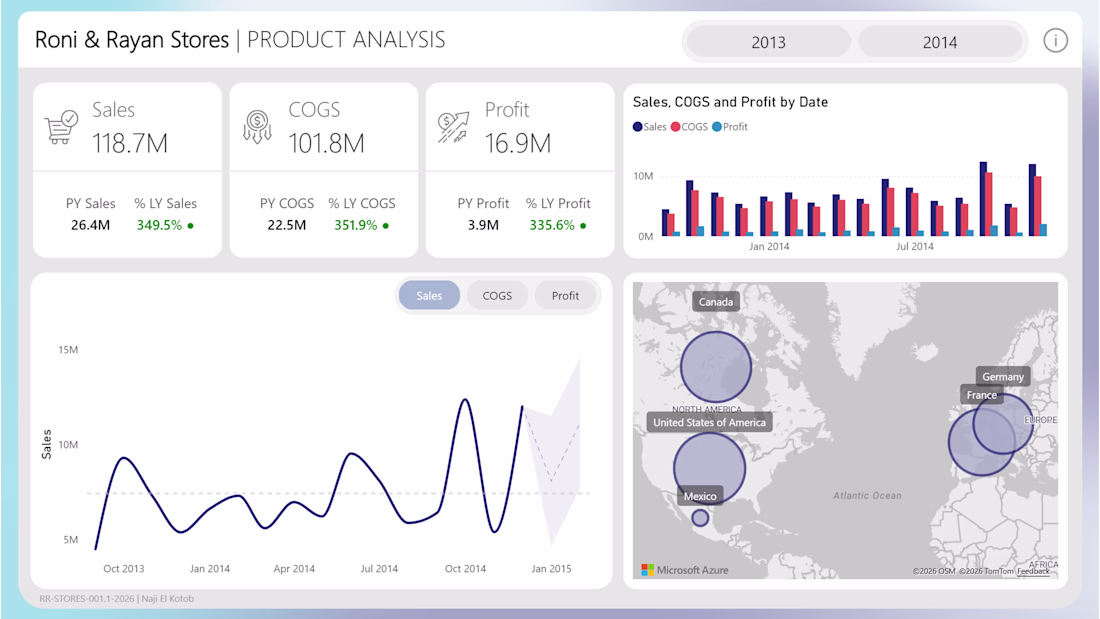Select the Mexico bubble on map

pyautogui.click(x=699, y=518)
